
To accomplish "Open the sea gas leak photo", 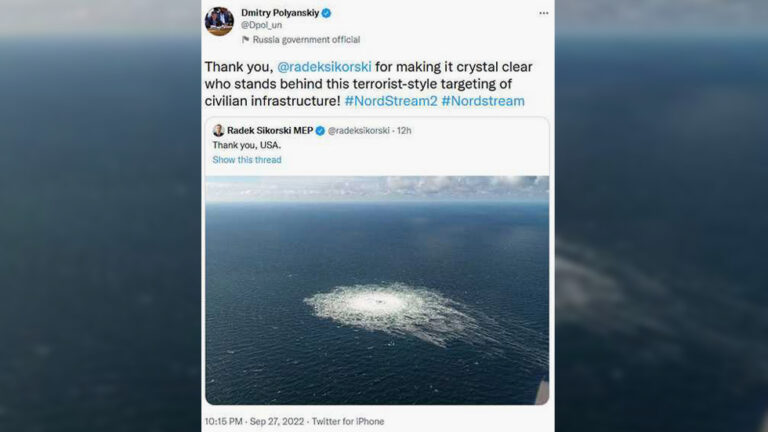I will [377, 290].
